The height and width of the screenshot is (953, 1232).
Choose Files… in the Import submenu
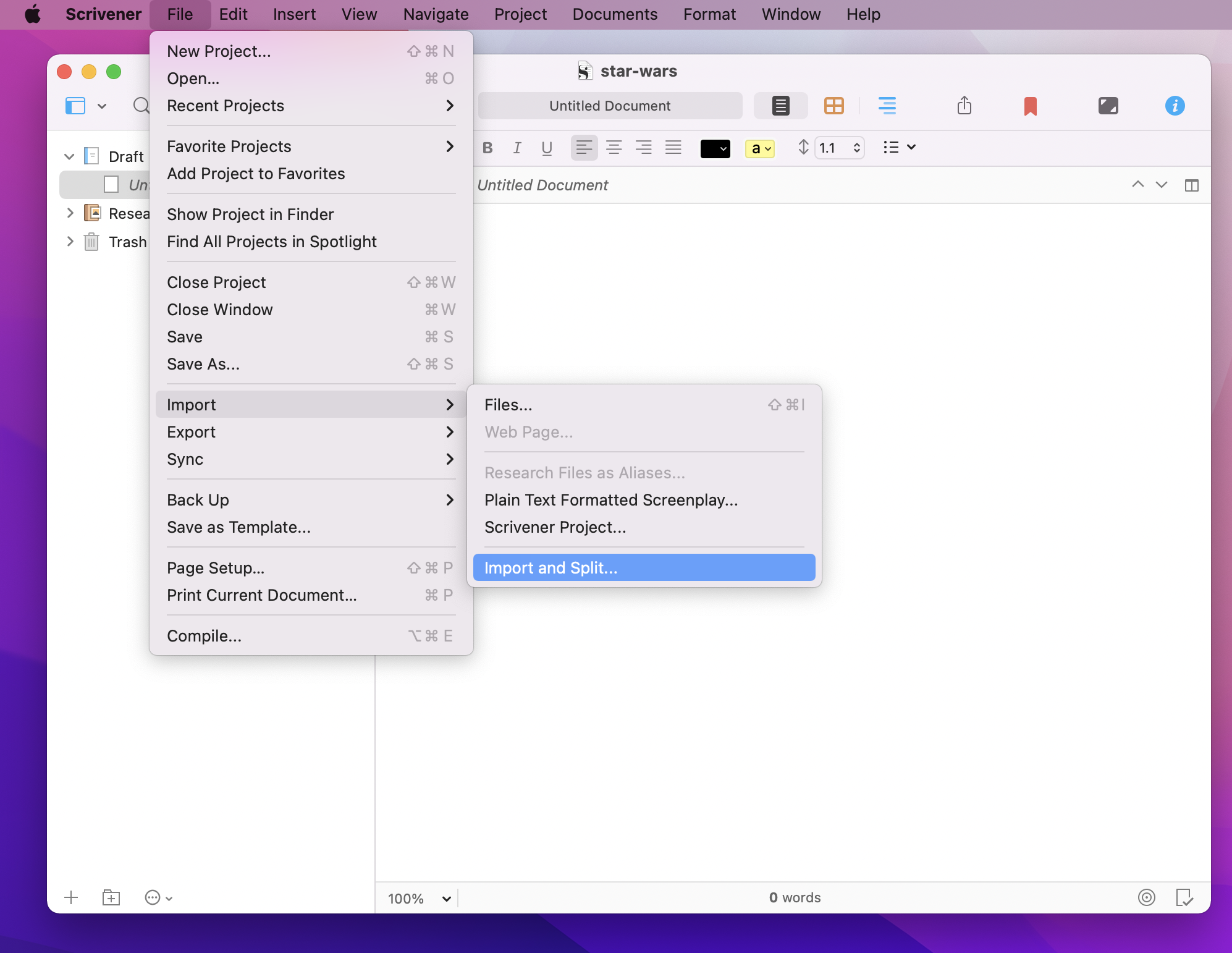pyautogui.click(x=644, y=404)
